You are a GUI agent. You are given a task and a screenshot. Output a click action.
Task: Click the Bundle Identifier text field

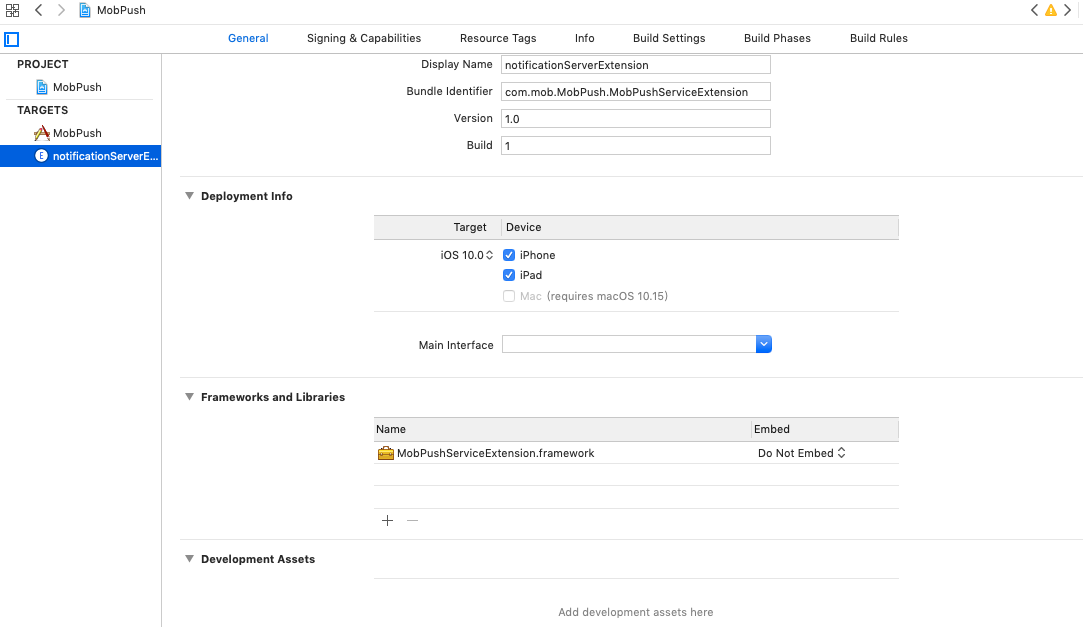pos(636,91)
